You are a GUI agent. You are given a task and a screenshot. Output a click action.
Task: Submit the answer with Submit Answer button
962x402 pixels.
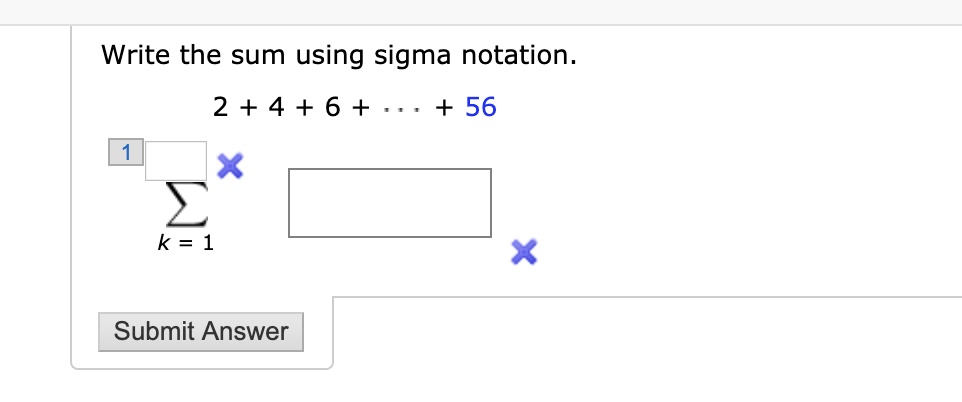(201, 331)
